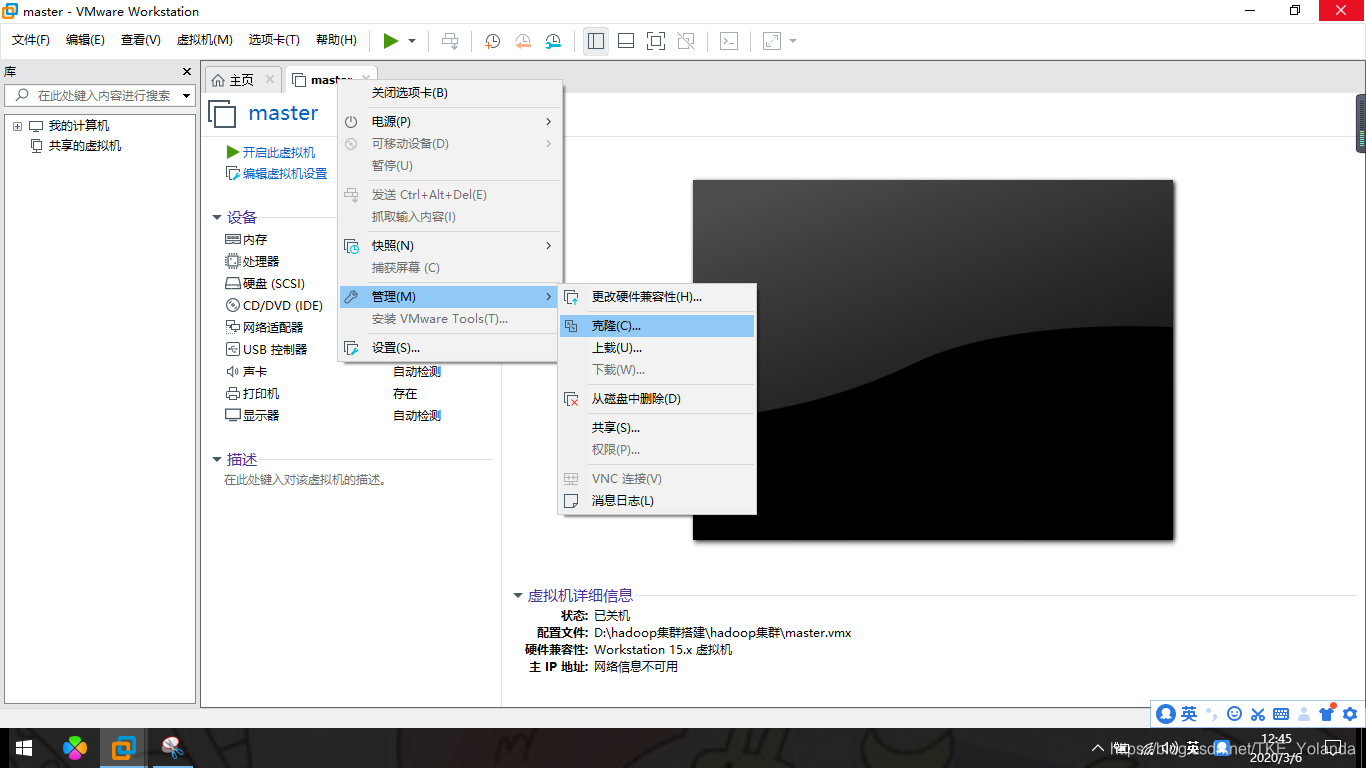
Task: Expand the 我的计算机 tree node
Action: [x=17, y=126]
